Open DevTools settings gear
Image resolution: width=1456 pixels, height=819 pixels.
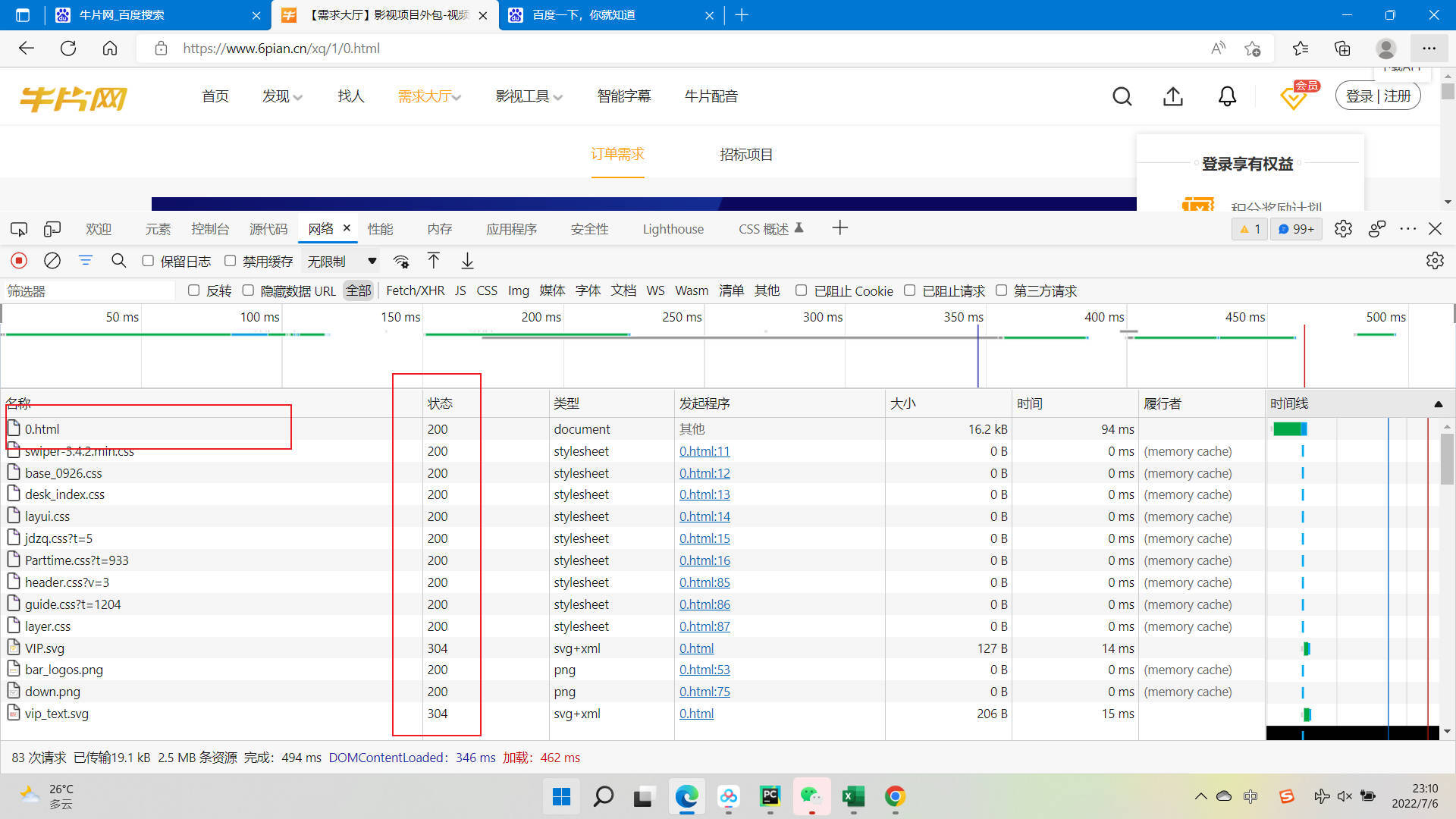[1343, 229]
